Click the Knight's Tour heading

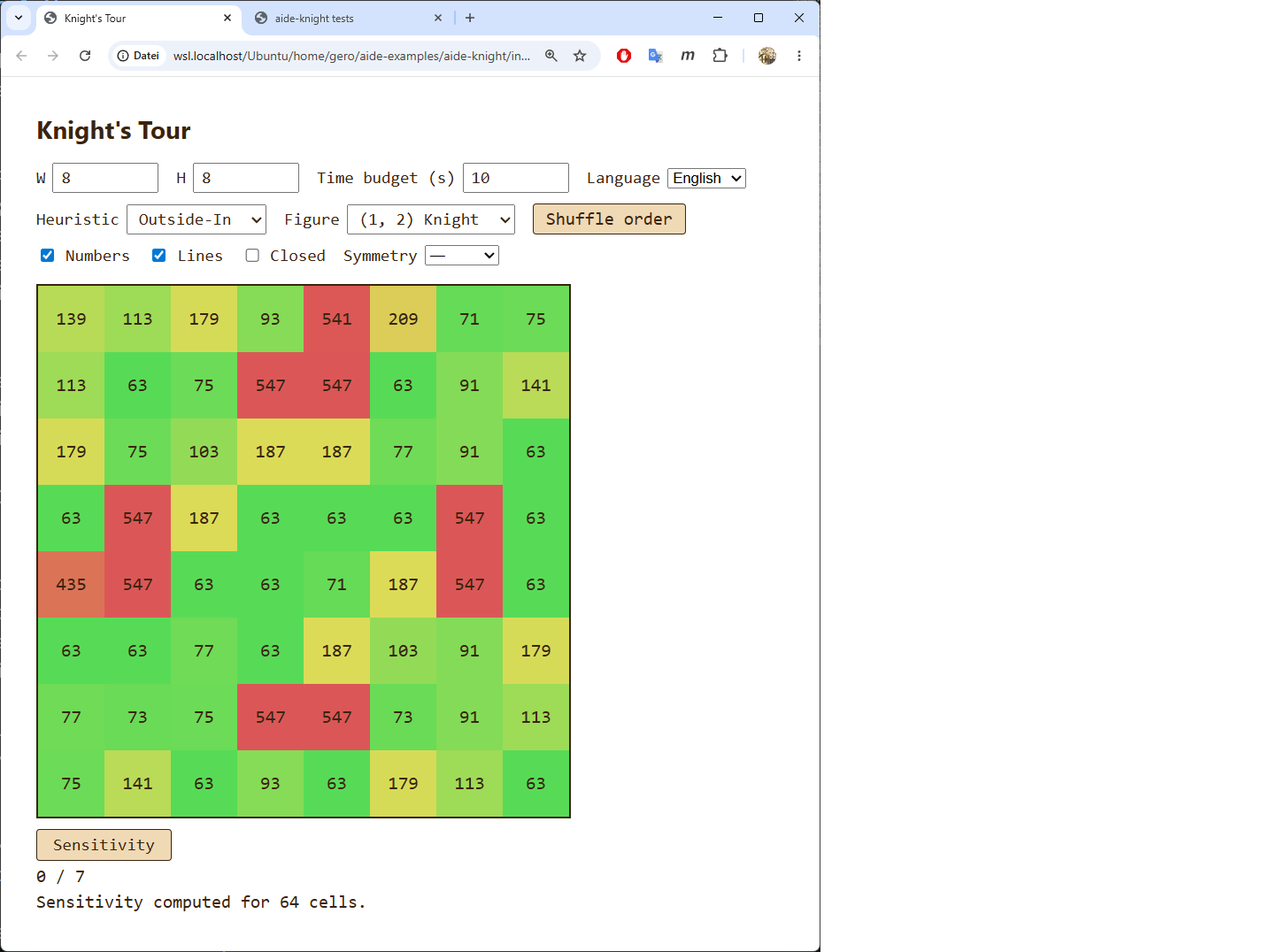[113, 130]
